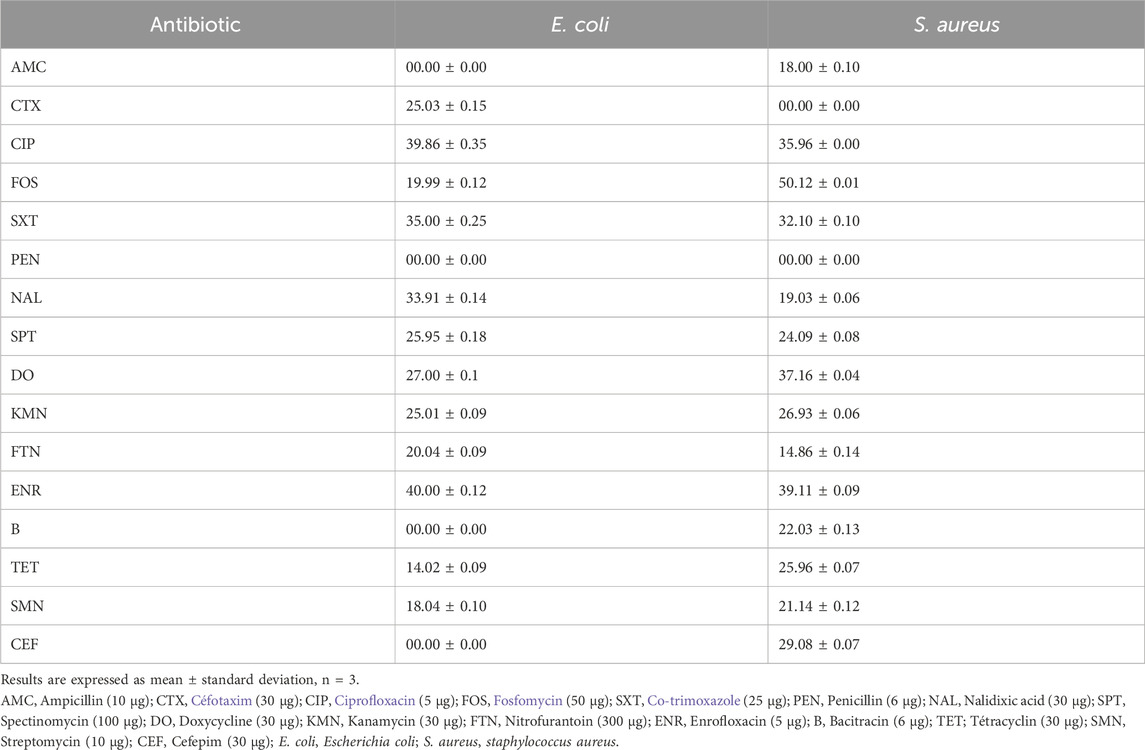
Task: Click S. aureus value 50.12 ± 0.01
Action: tap(819, 183)
